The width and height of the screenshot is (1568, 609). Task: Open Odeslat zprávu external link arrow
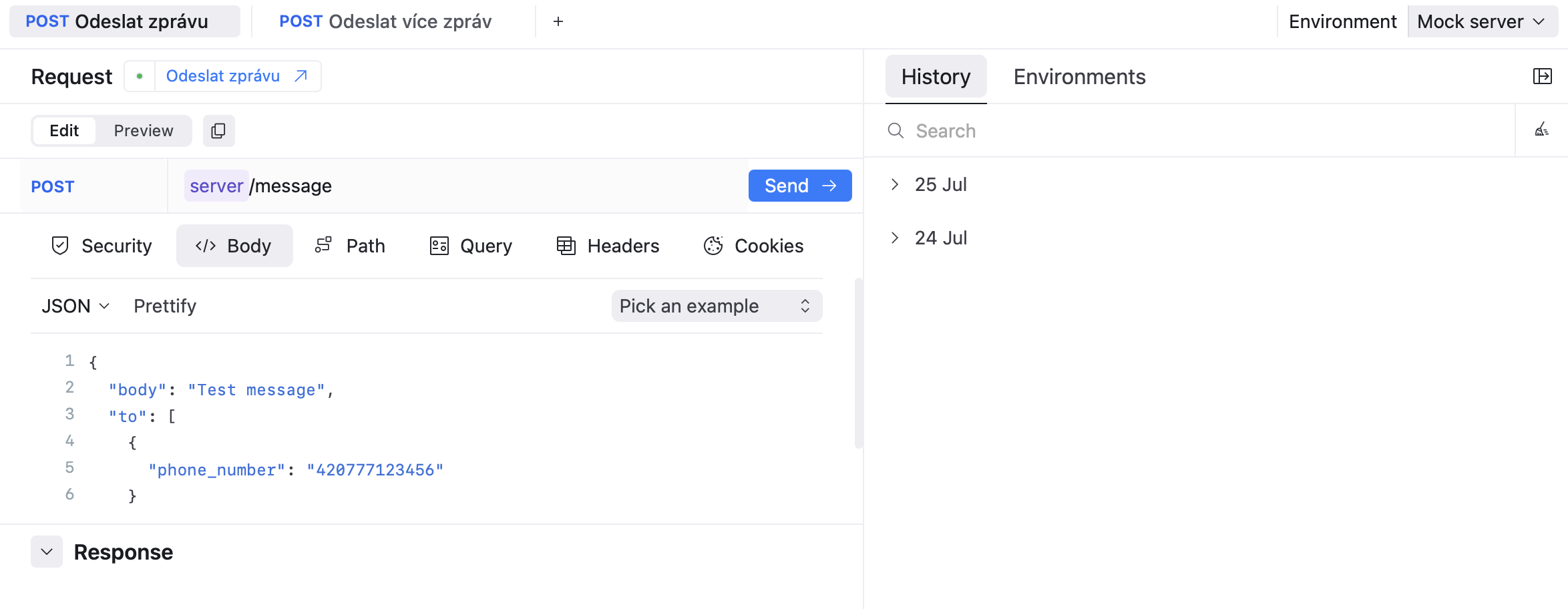click(x=301, y=76)
